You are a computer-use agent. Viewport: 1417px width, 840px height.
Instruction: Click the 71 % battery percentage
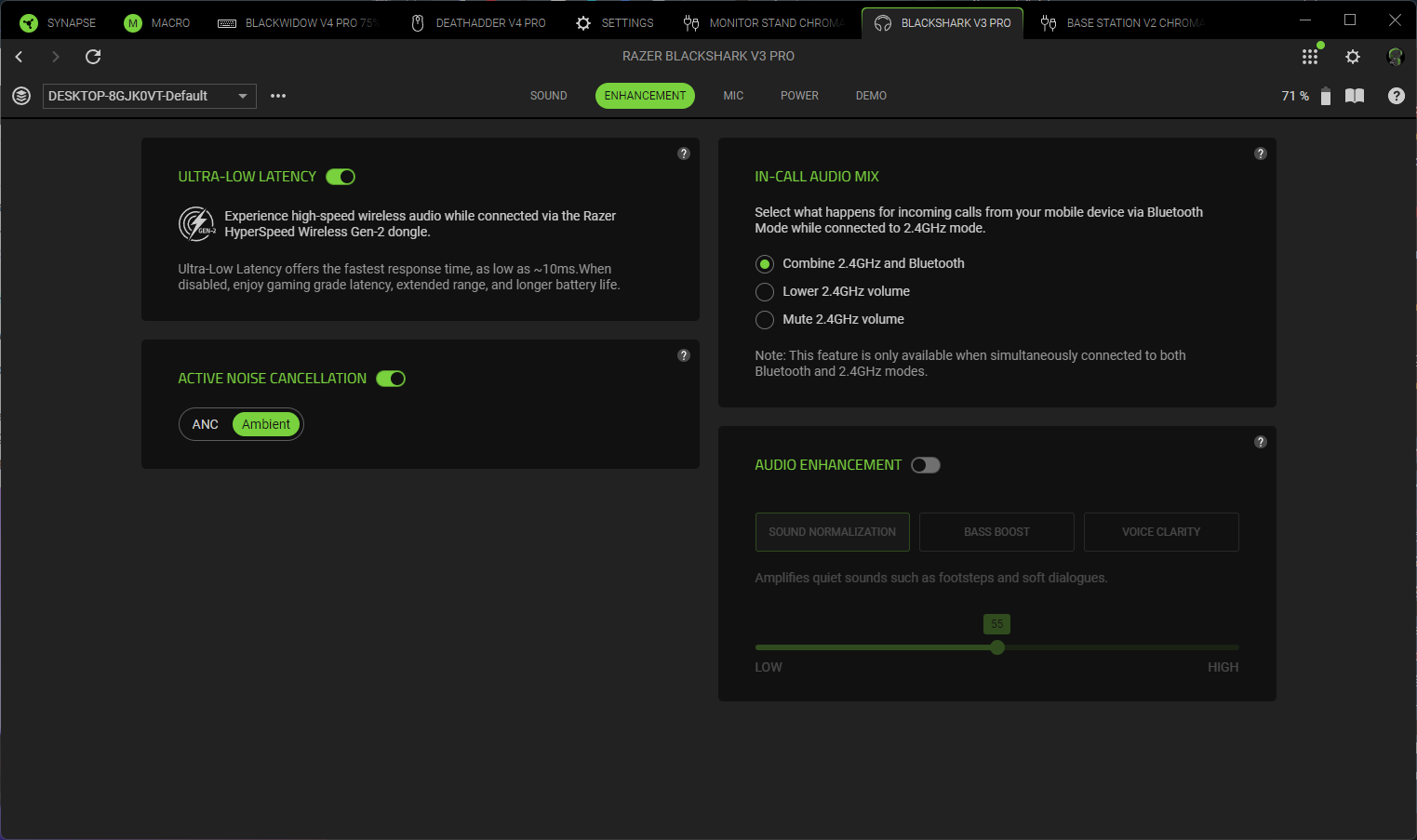pos(1295,96)
